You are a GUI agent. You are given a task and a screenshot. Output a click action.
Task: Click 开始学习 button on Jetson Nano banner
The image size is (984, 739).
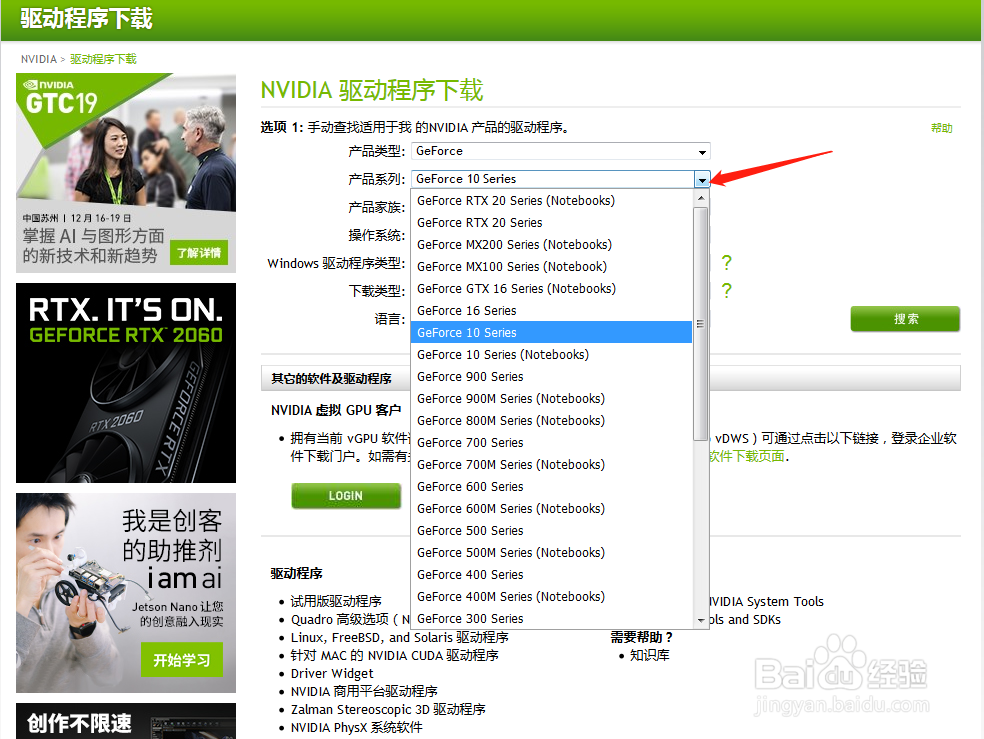[x=181, y=660]
